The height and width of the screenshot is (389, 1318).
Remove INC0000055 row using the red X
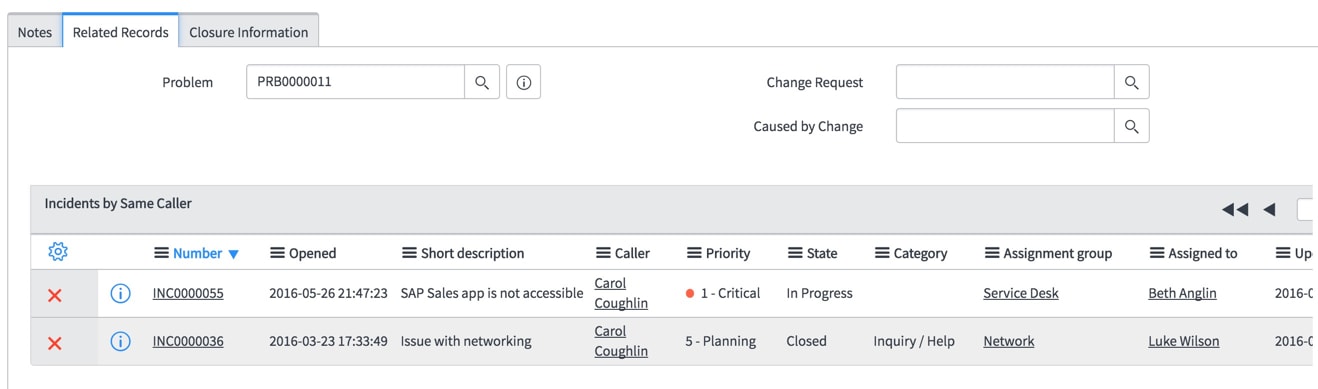pyautogui.click(x=55, y=294)
